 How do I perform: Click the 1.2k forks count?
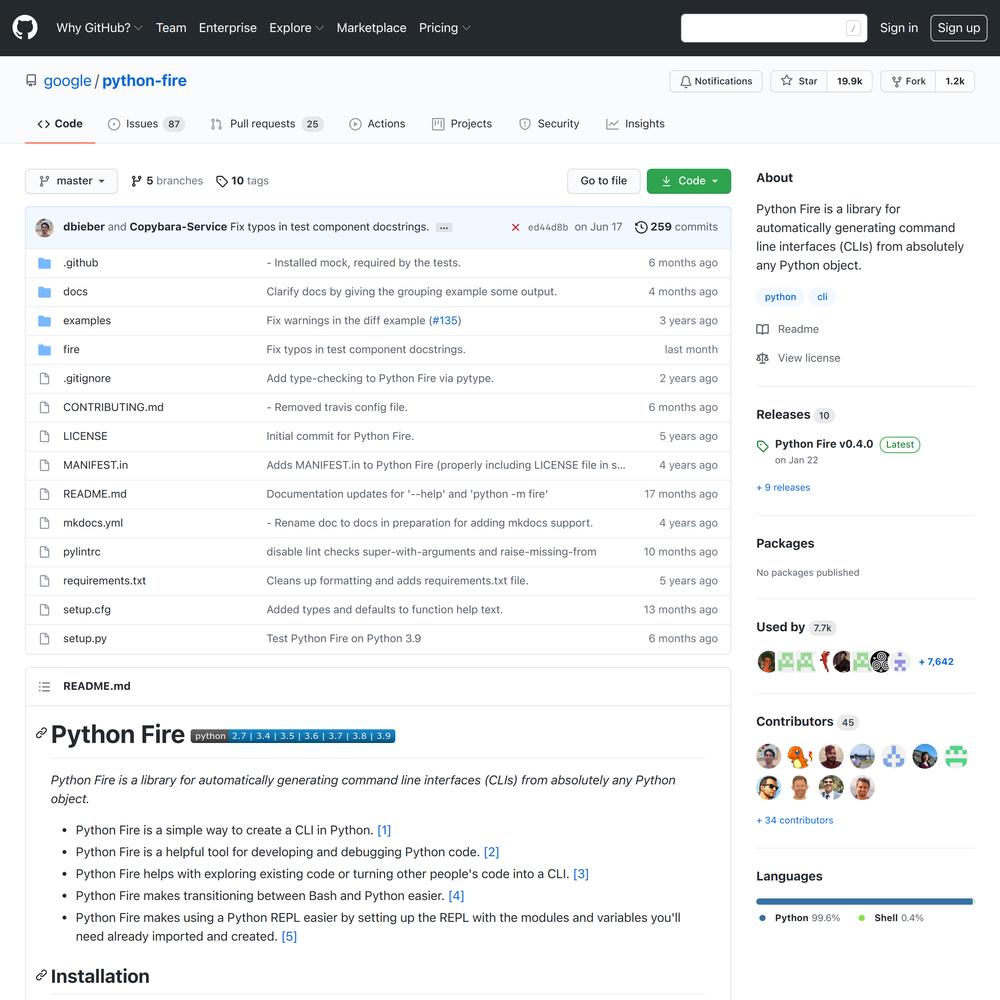(x=955, y=81)
